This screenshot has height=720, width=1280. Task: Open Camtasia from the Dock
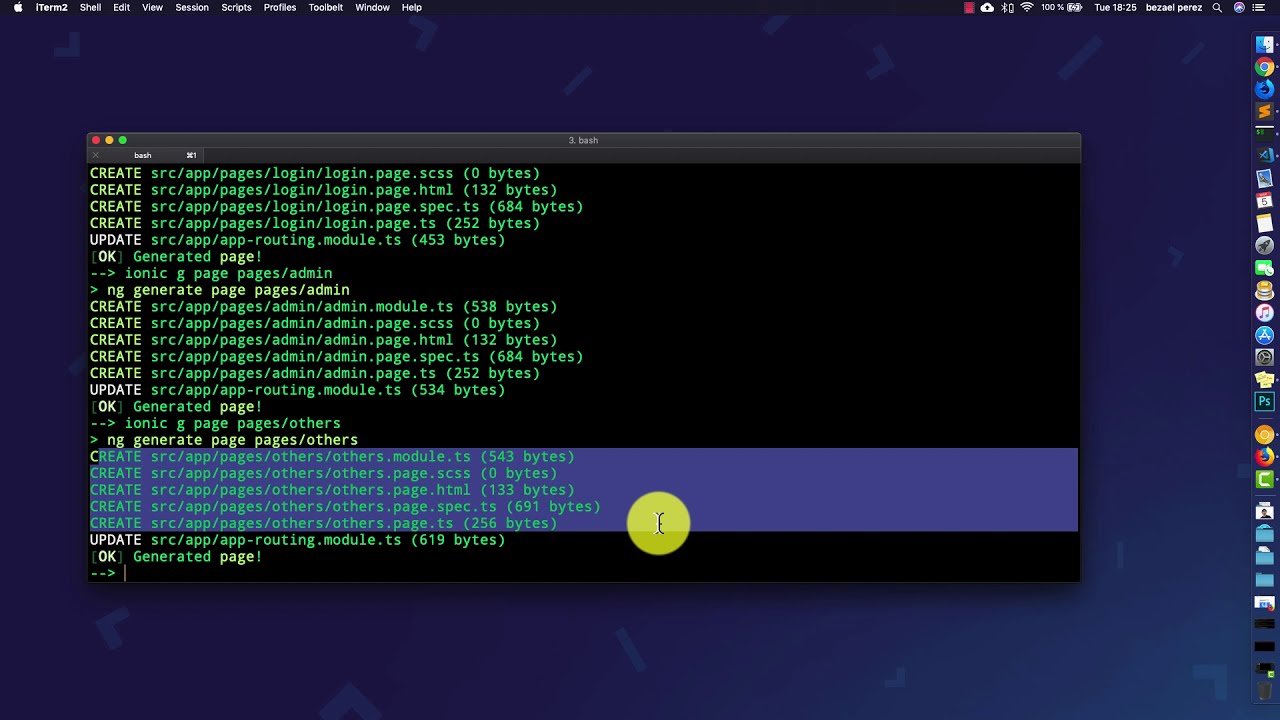[1265, 479]
